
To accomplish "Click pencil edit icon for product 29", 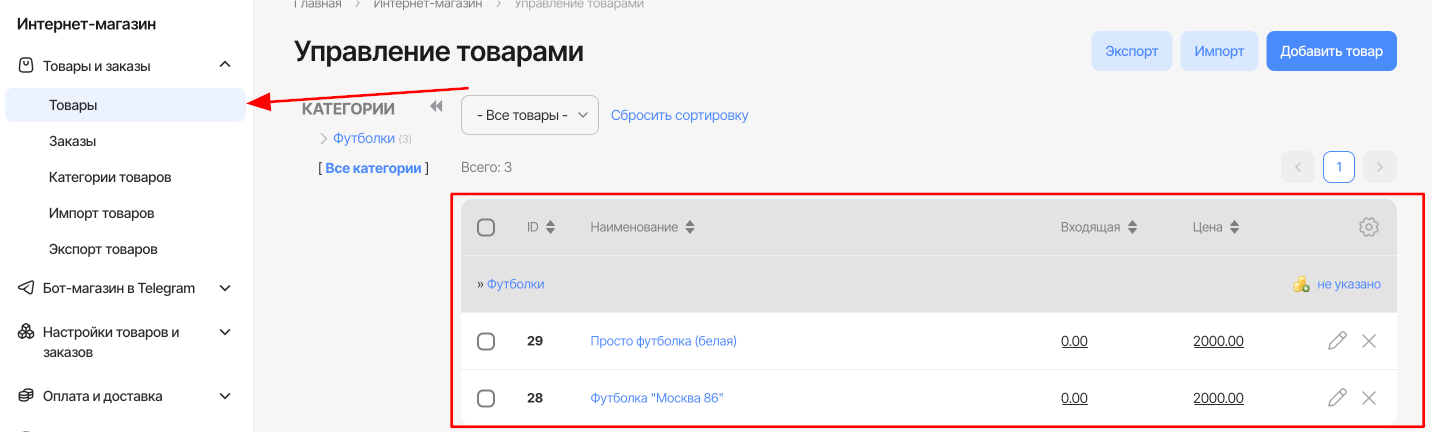I will point(1337,341).
